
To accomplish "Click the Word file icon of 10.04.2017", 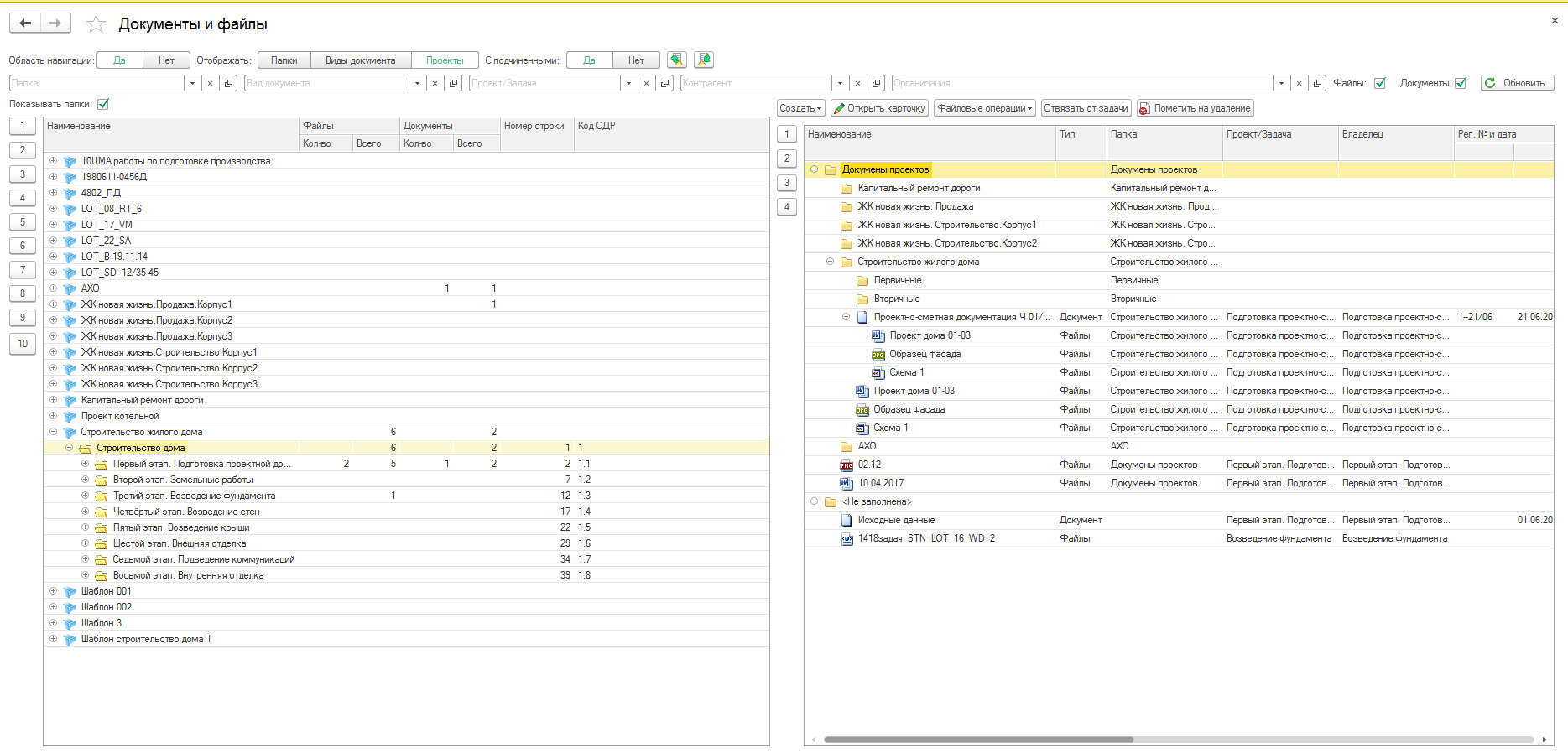I will (x=847, y=484).
